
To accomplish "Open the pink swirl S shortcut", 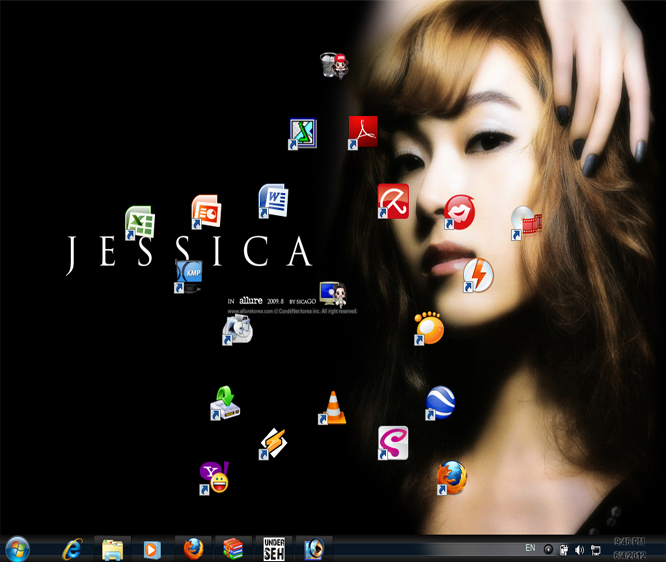I will [x=393, y=443].
